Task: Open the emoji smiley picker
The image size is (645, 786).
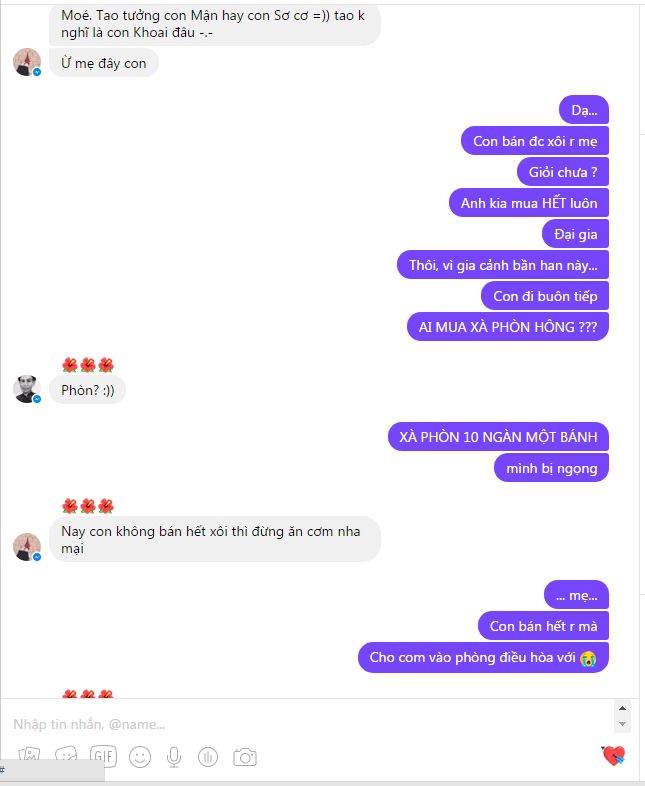Action: pyautogui.click(x=140, y=756)
